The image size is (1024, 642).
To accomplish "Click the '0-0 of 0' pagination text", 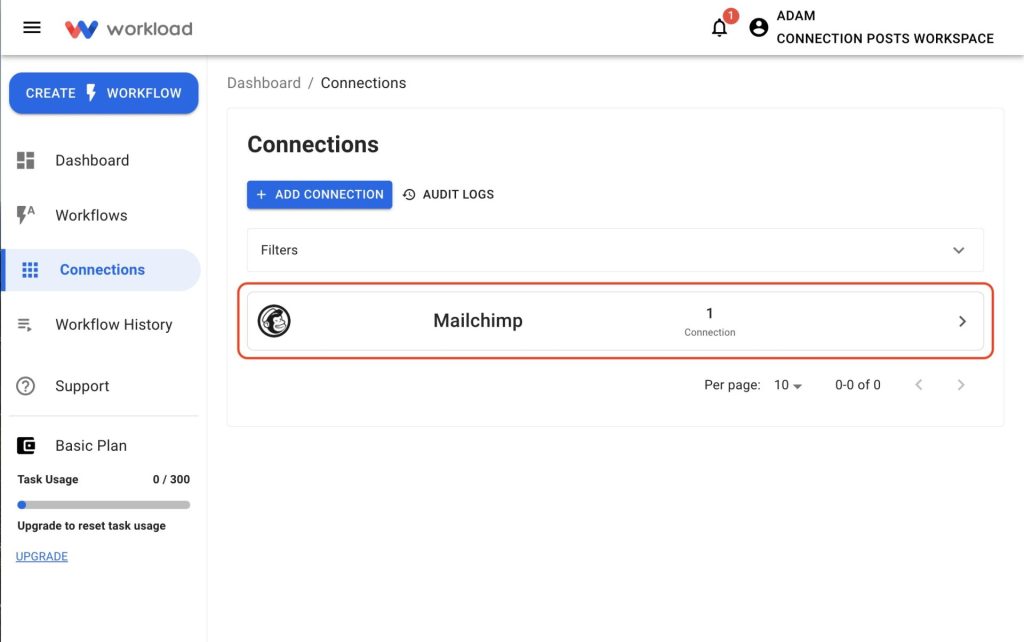I will click(857, 385).
